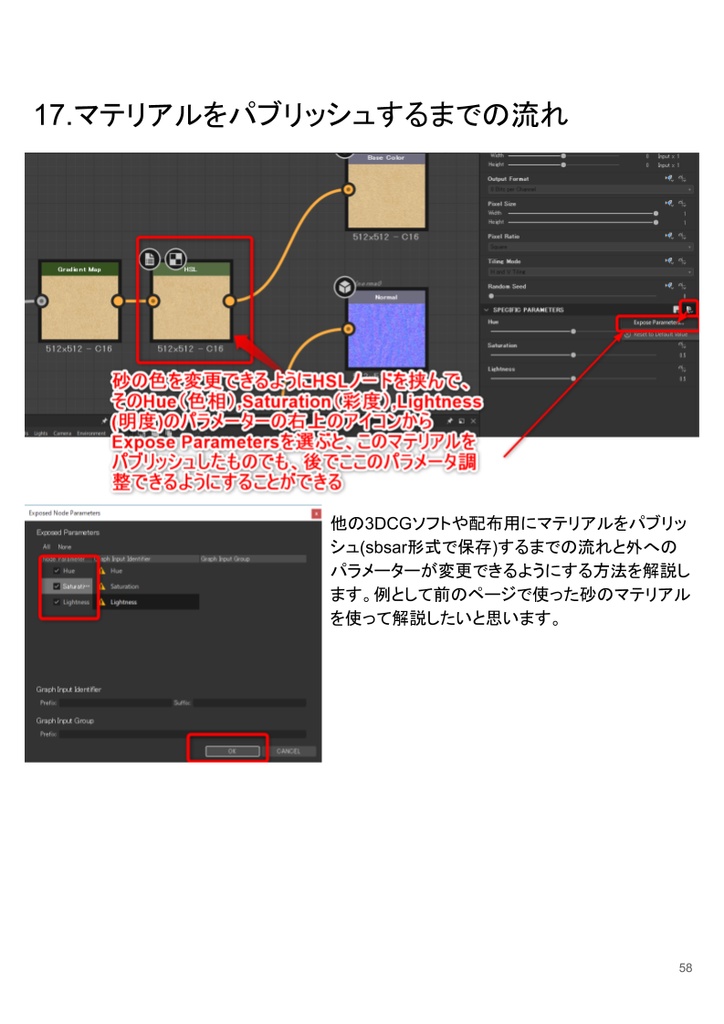Click Graph Input Identifier Prefix field
The image size is (724, 1024).
[x=115, y=703]
